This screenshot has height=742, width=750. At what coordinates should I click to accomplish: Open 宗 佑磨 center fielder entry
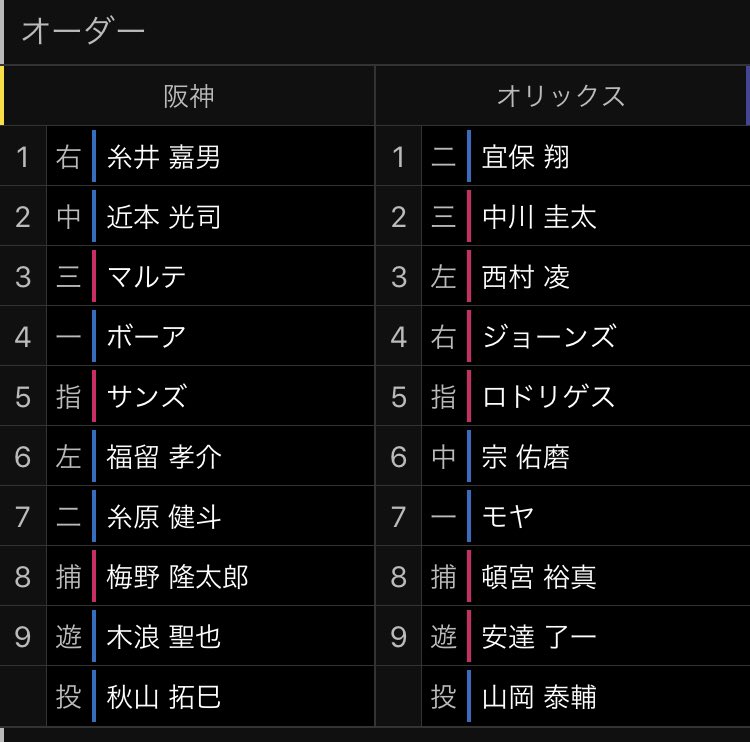point(563,456)
